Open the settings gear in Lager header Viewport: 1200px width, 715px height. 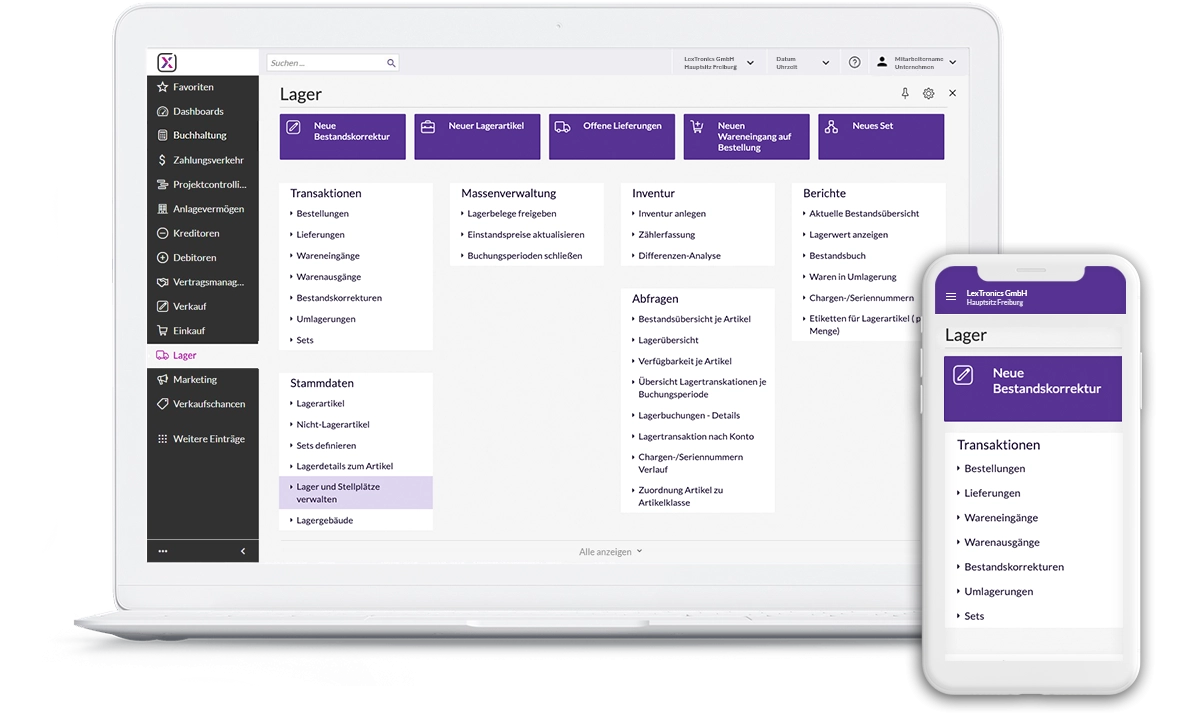[x=928, y=93]
